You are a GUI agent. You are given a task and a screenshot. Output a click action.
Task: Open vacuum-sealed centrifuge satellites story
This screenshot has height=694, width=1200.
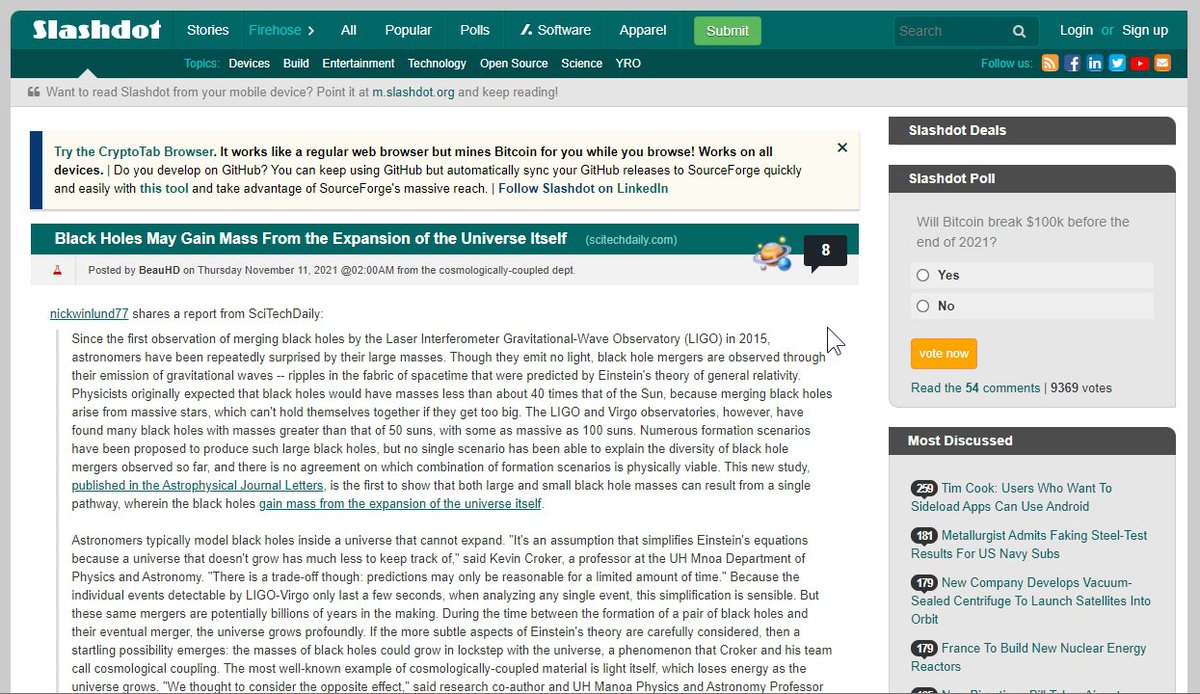pyautogui.click(x=1031, y=600)
